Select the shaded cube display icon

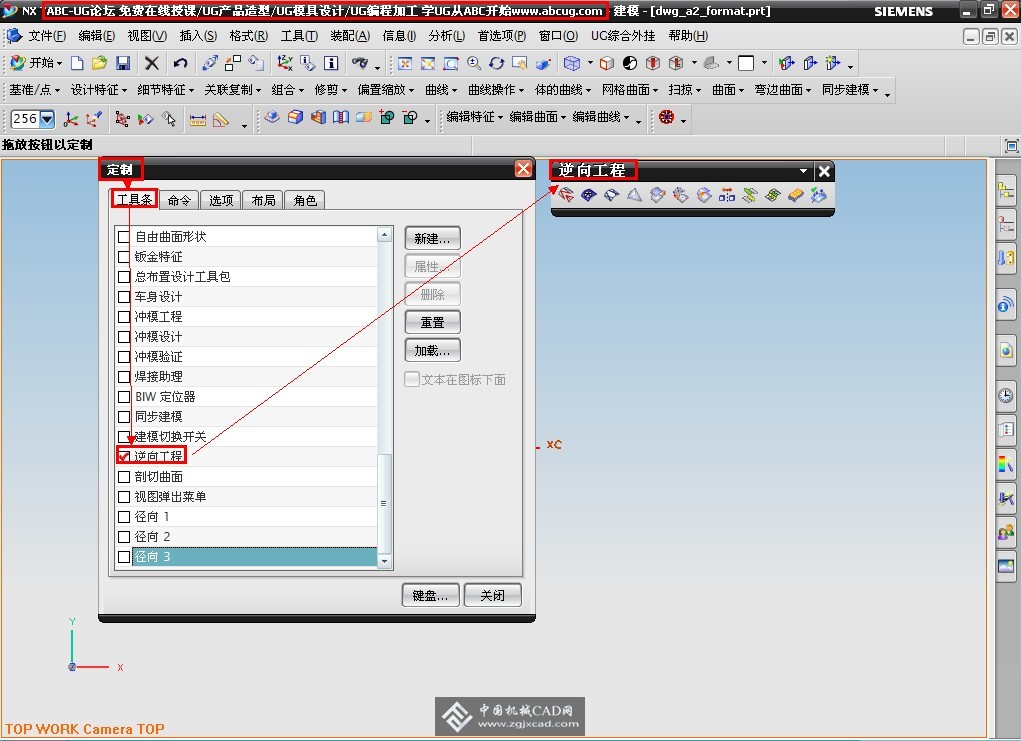pyautogui.click(x=607, y=63)
